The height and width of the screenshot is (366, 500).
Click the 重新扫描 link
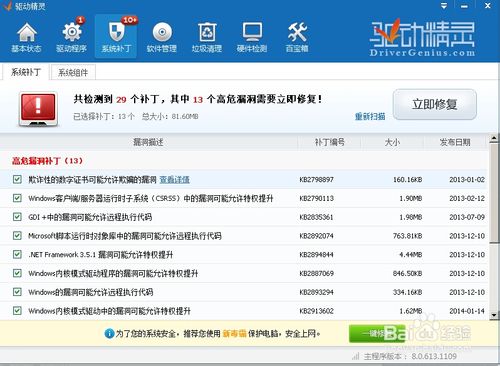(370, 116)
